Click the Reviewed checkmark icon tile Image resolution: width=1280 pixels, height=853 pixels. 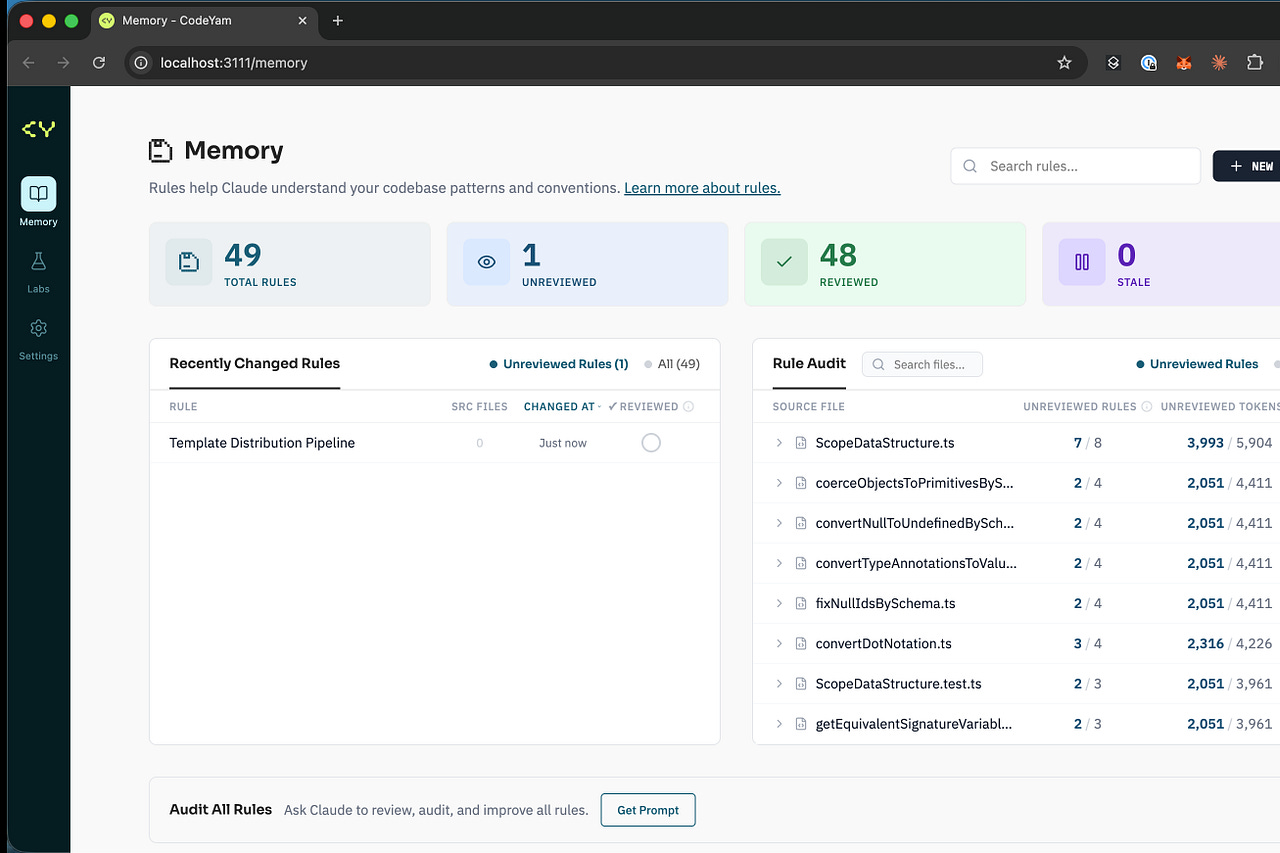(784, 262)
